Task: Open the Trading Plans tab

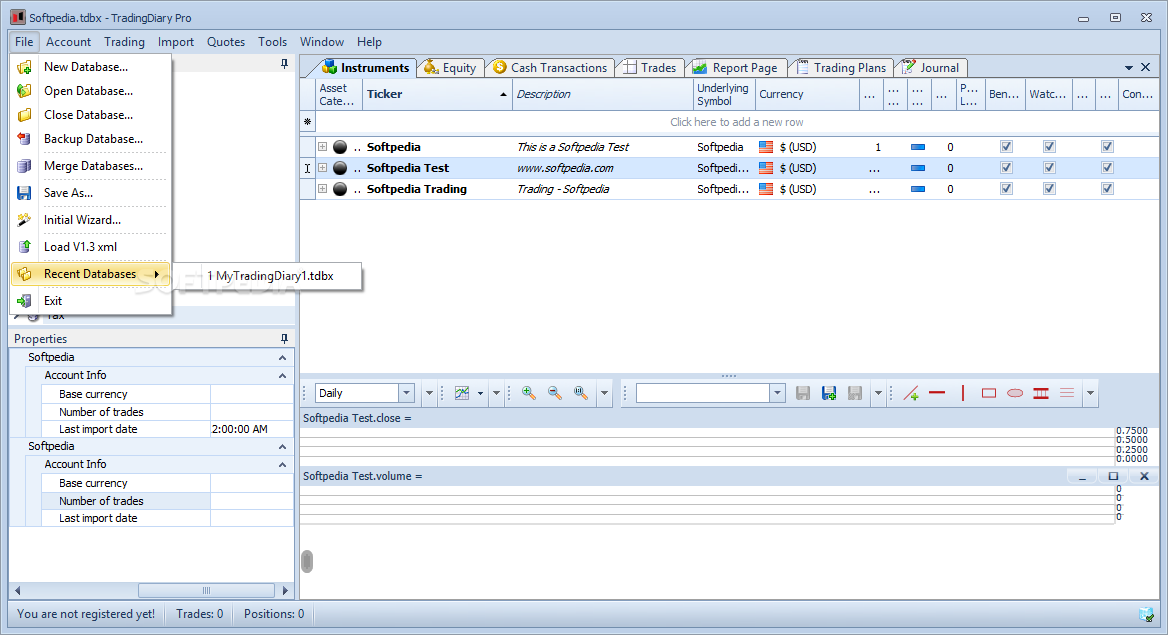Action: click(842, 68)
